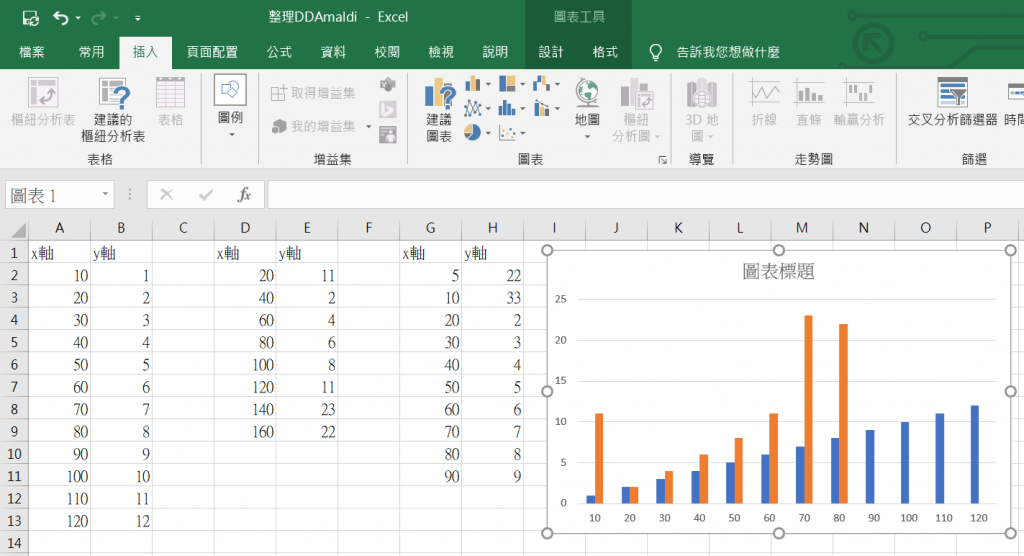Click the tallest orange bar at 70

[x=808, y=409]
